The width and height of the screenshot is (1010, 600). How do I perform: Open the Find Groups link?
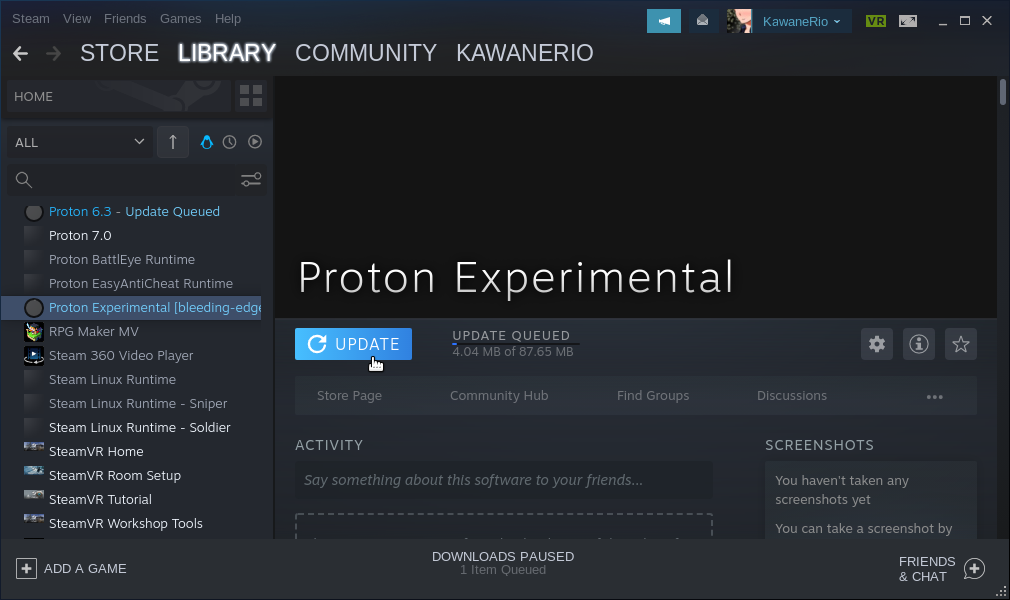click(653, 396)
